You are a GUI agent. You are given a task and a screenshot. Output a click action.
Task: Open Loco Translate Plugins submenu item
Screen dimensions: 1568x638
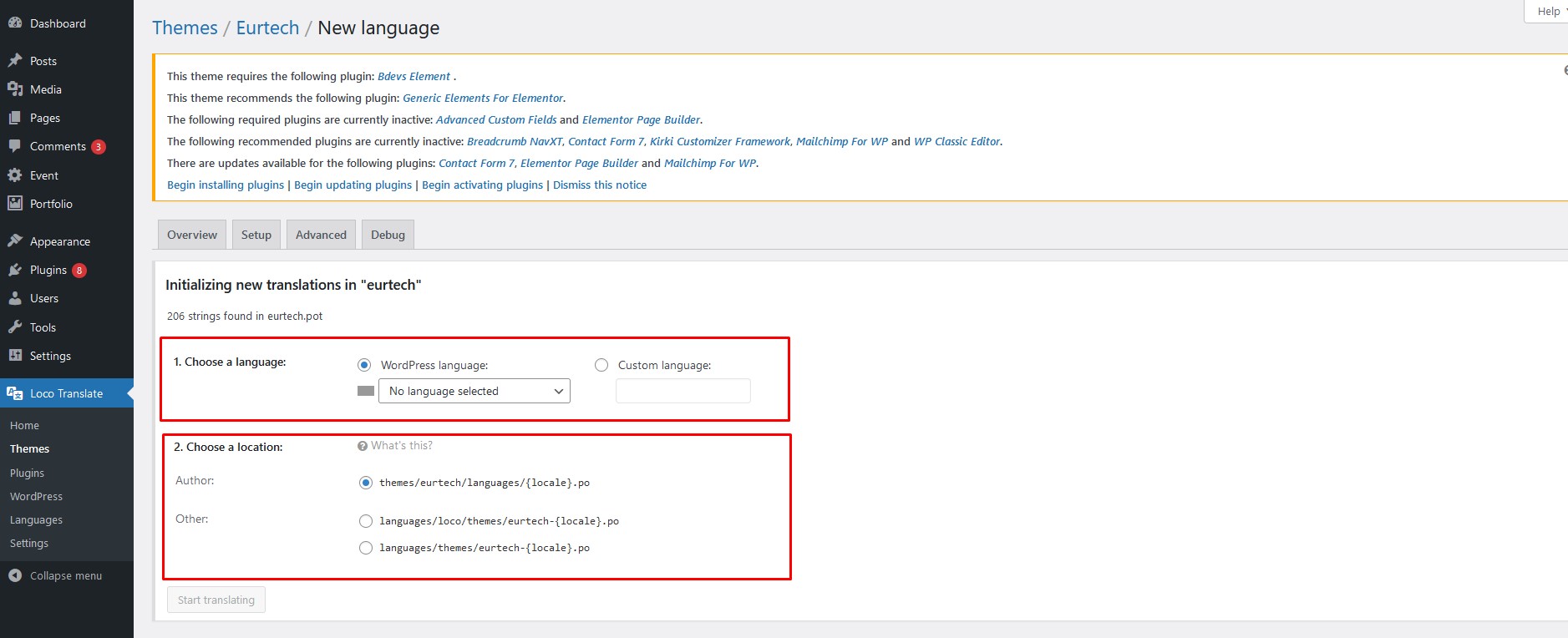28,473
